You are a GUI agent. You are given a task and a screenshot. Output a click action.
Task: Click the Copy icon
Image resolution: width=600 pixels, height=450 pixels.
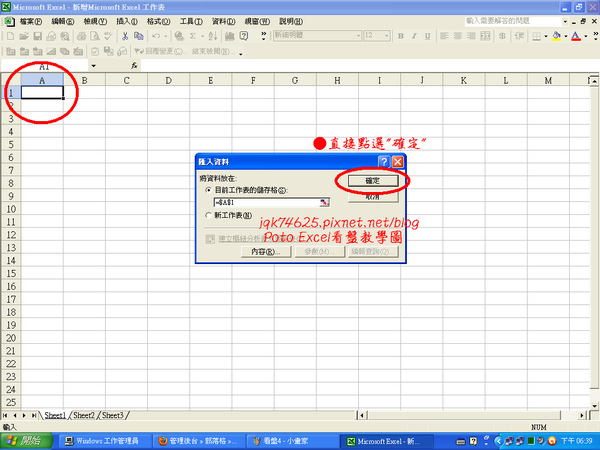pyautogui.click(x=139, y=36)
